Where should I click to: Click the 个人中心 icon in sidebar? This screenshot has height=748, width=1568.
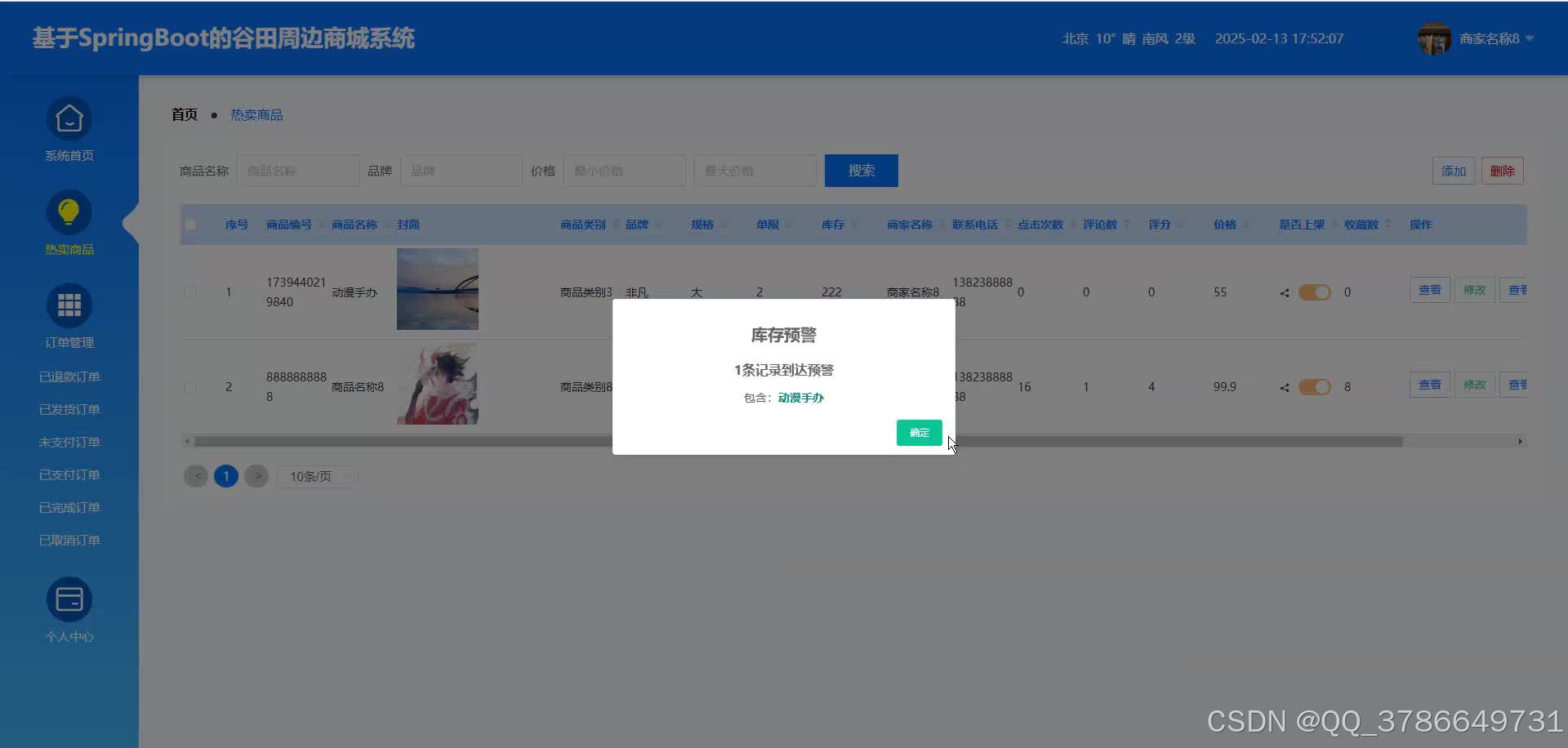(69, 599)
